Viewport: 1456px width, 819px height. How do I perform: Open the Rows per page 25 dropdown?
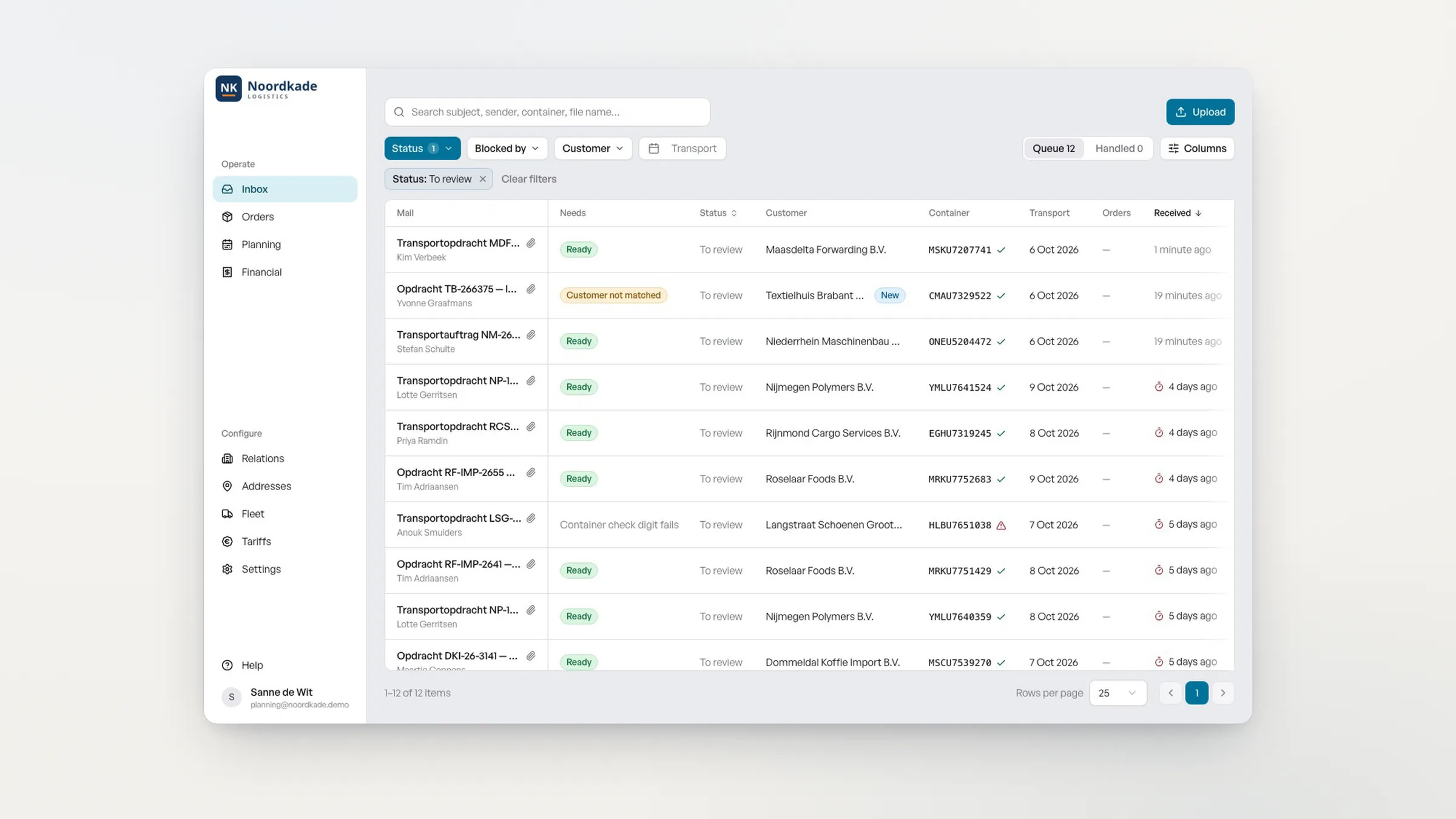1117,693
